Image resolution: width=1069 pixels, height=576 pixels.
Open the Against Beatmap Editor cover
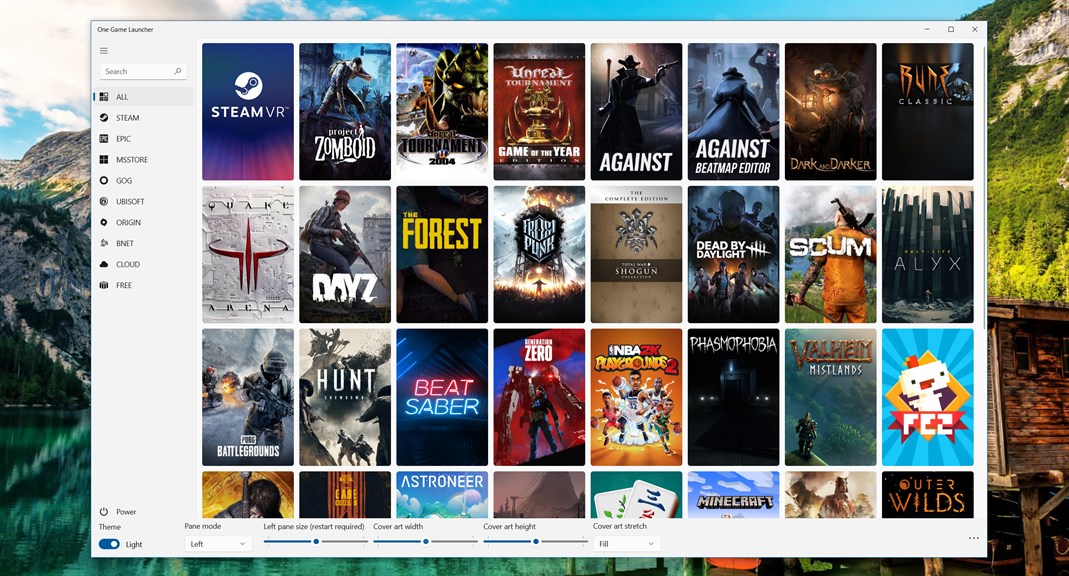tap(734, 112)
